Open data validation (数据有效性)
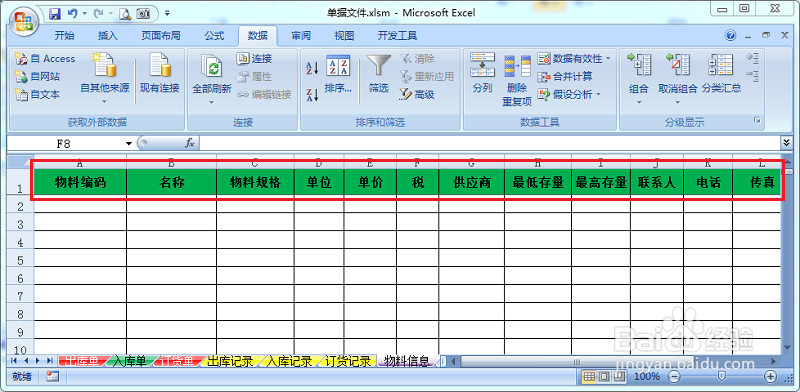Image resolution: width=800 pixels, height=392 pixels. [x=570, y=59]
